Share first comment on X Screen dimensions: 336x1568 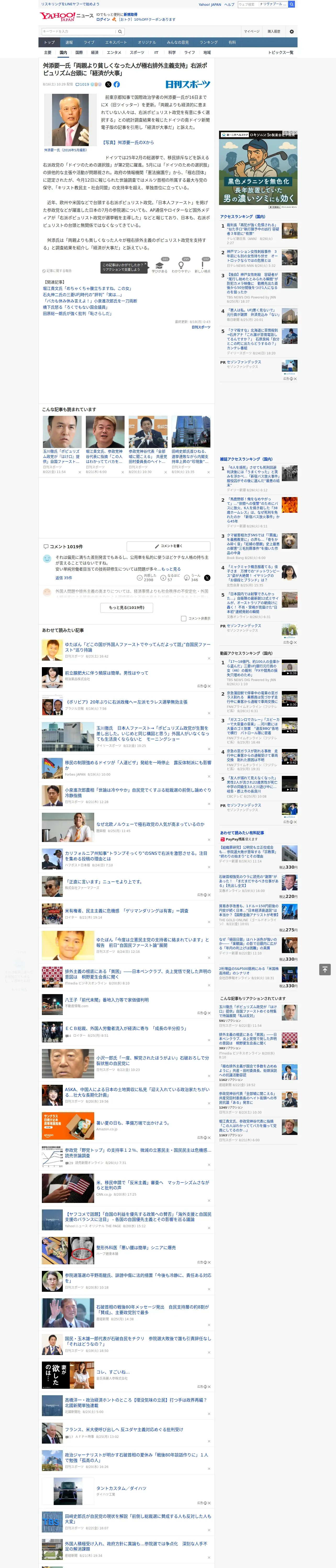(207, 578)
